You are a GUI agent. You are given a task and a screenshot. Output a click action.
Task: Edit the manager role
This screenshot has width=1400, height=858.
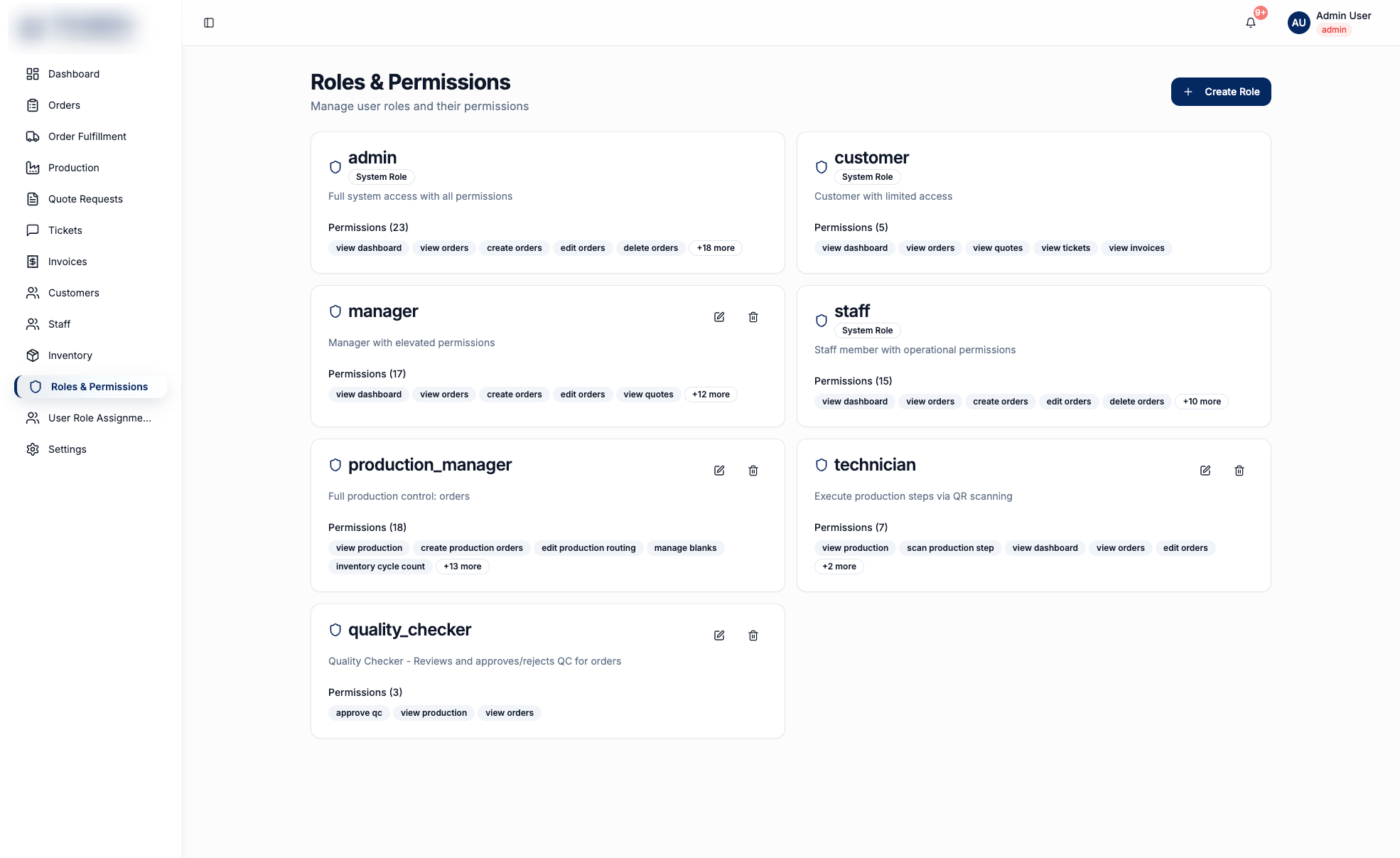[719, 317]
